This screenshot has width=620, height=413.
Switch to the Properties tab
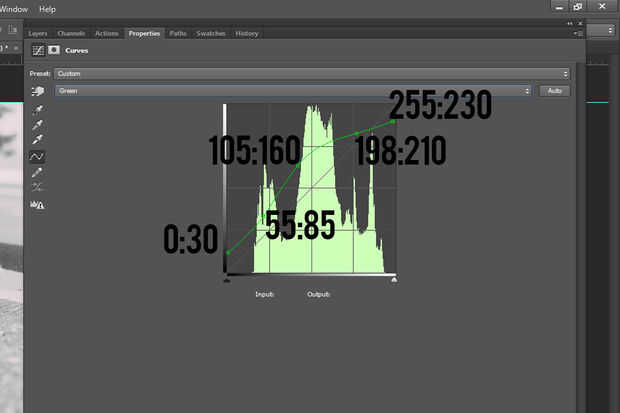[x=144, y=34]
